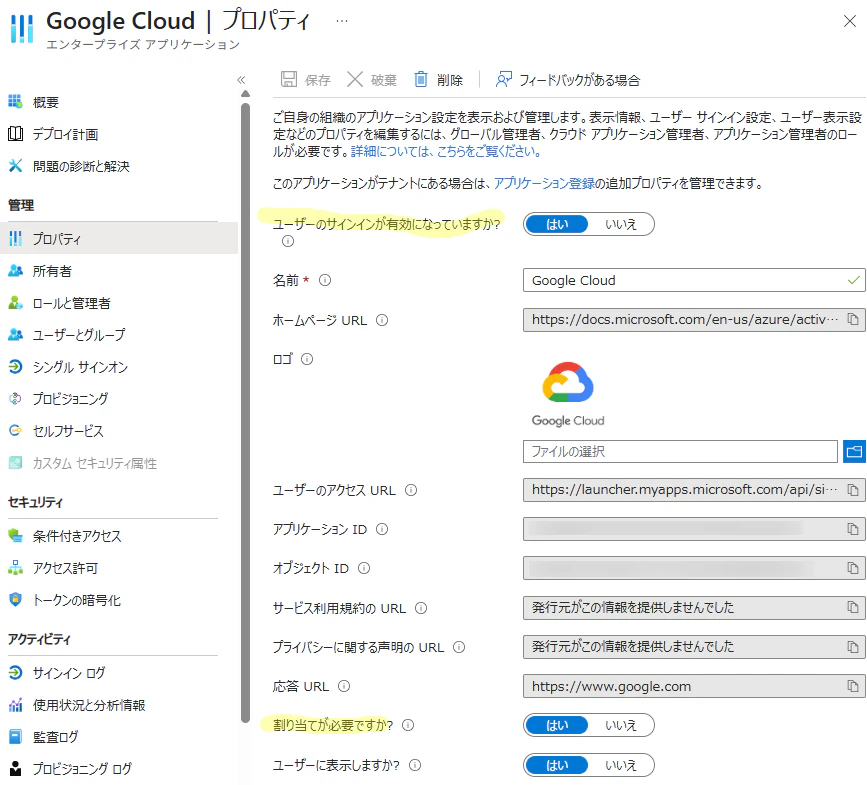Click the info icon beside 割り当てが必要ですか

click(x=408, y=725)
